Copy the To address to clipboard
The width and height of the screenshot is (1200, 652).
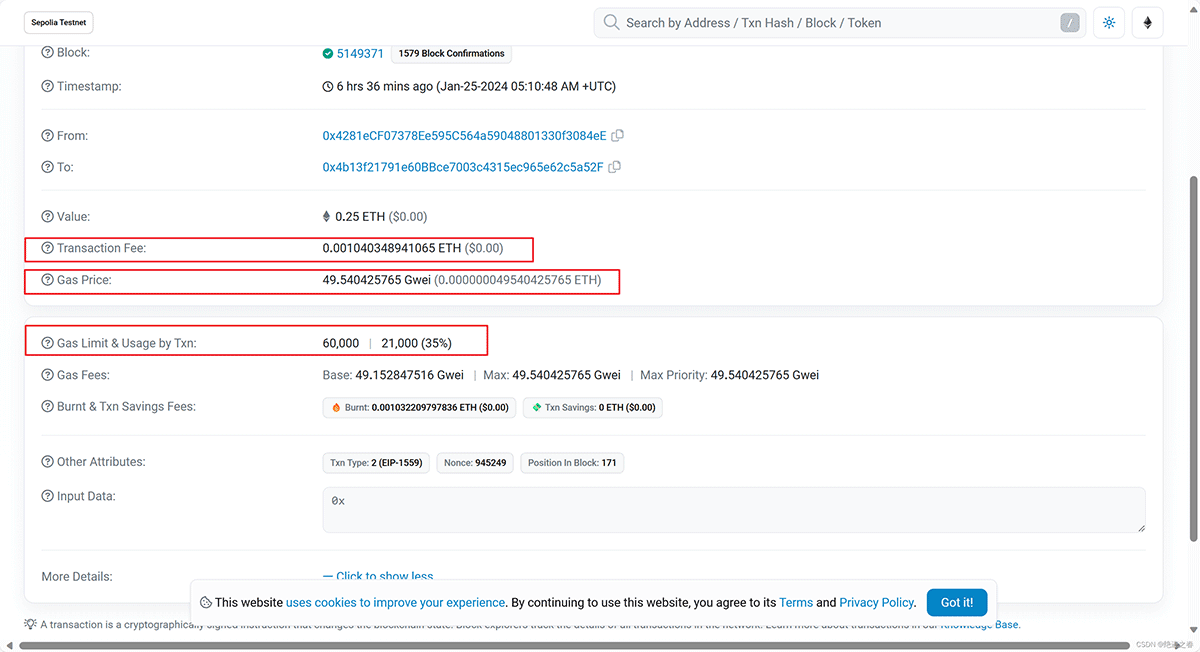coord(615,167)
